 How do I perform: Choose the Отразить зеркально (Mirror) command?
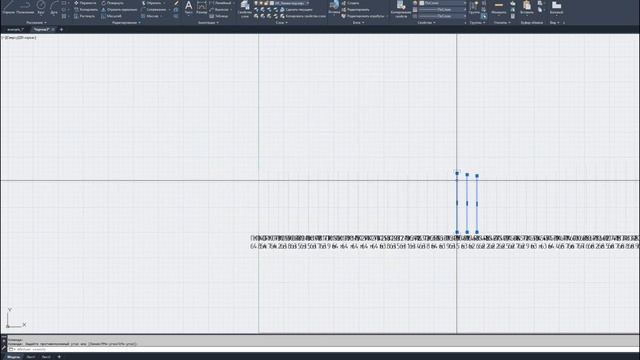click(119, 9)
